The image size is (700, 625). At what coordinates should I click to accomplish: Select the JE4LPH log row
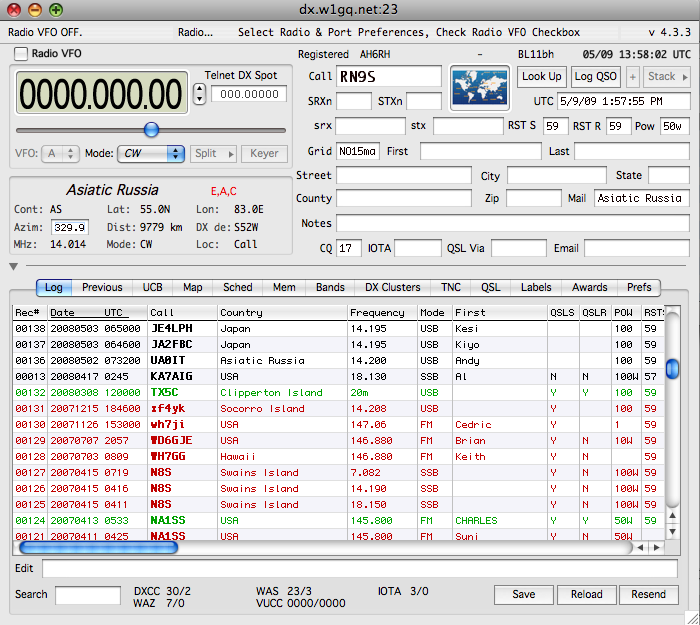coord(338,329)
